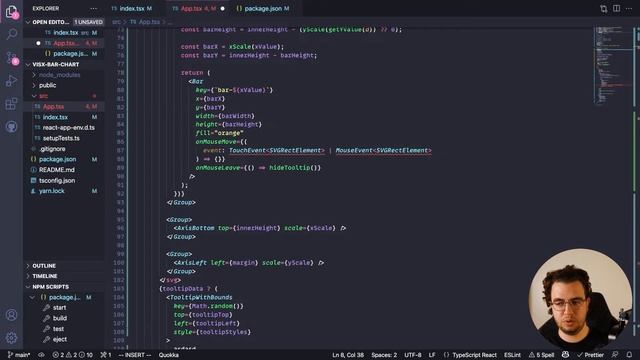The height and width of the screenshot is (360, 640).
Task: Change encoding via UTF-8 status item
Action: 413,355
